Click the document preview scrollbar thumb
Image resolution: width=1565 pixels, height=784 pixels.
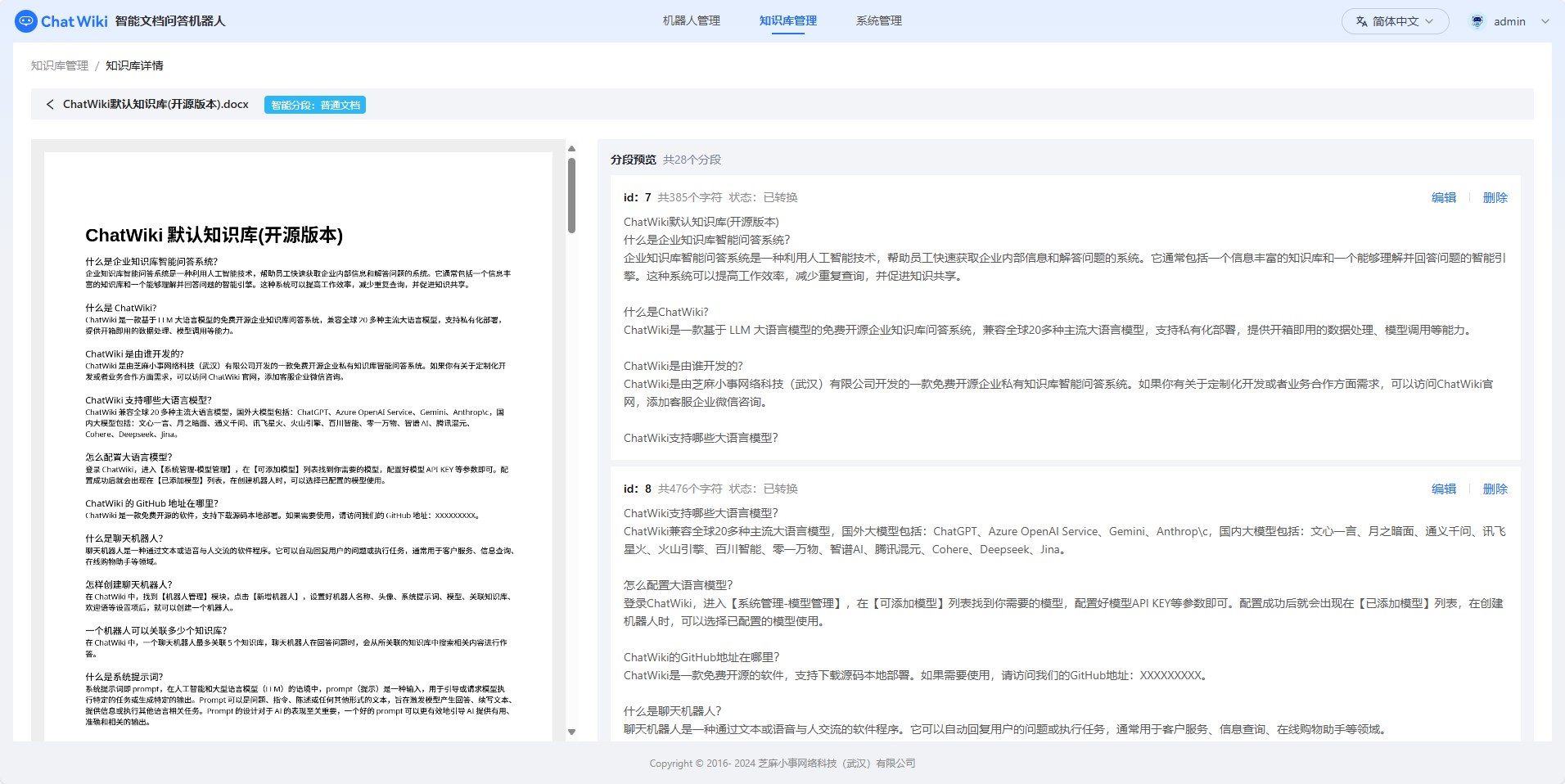pyautogui.click(x=571, y=195)
